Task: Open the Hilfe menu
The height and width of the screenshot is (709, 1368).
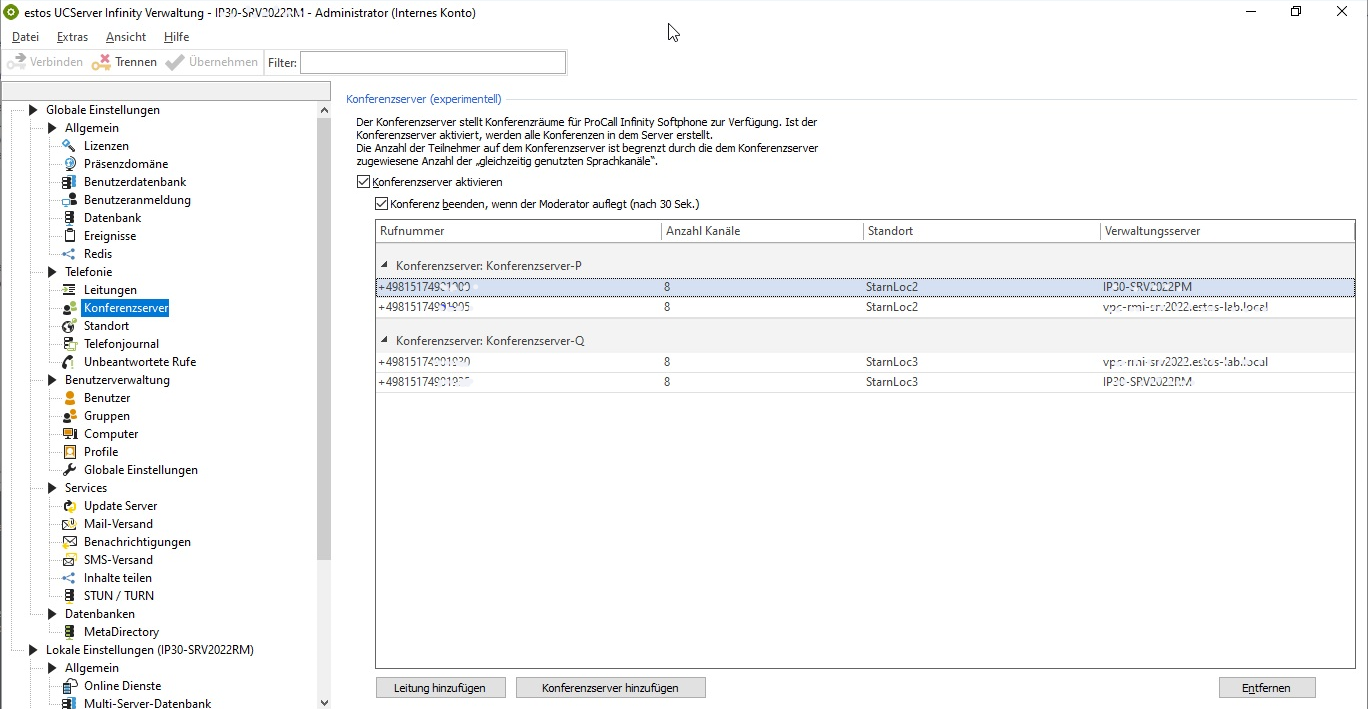Action: click(x=176, y=37)
